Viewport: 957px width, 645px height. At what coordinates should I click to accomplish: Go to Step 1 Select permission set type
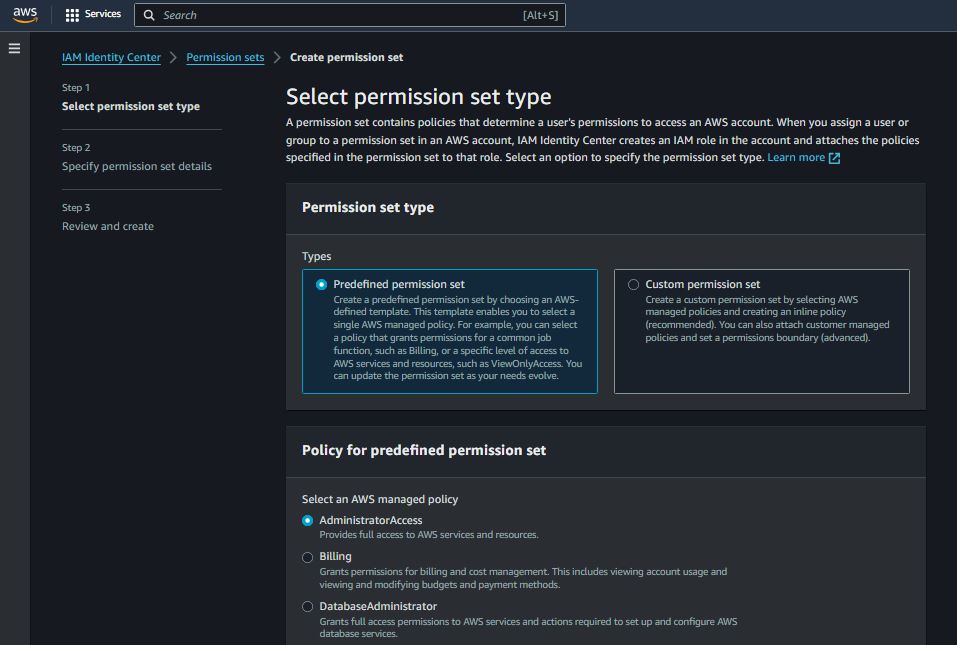[130, 106]
